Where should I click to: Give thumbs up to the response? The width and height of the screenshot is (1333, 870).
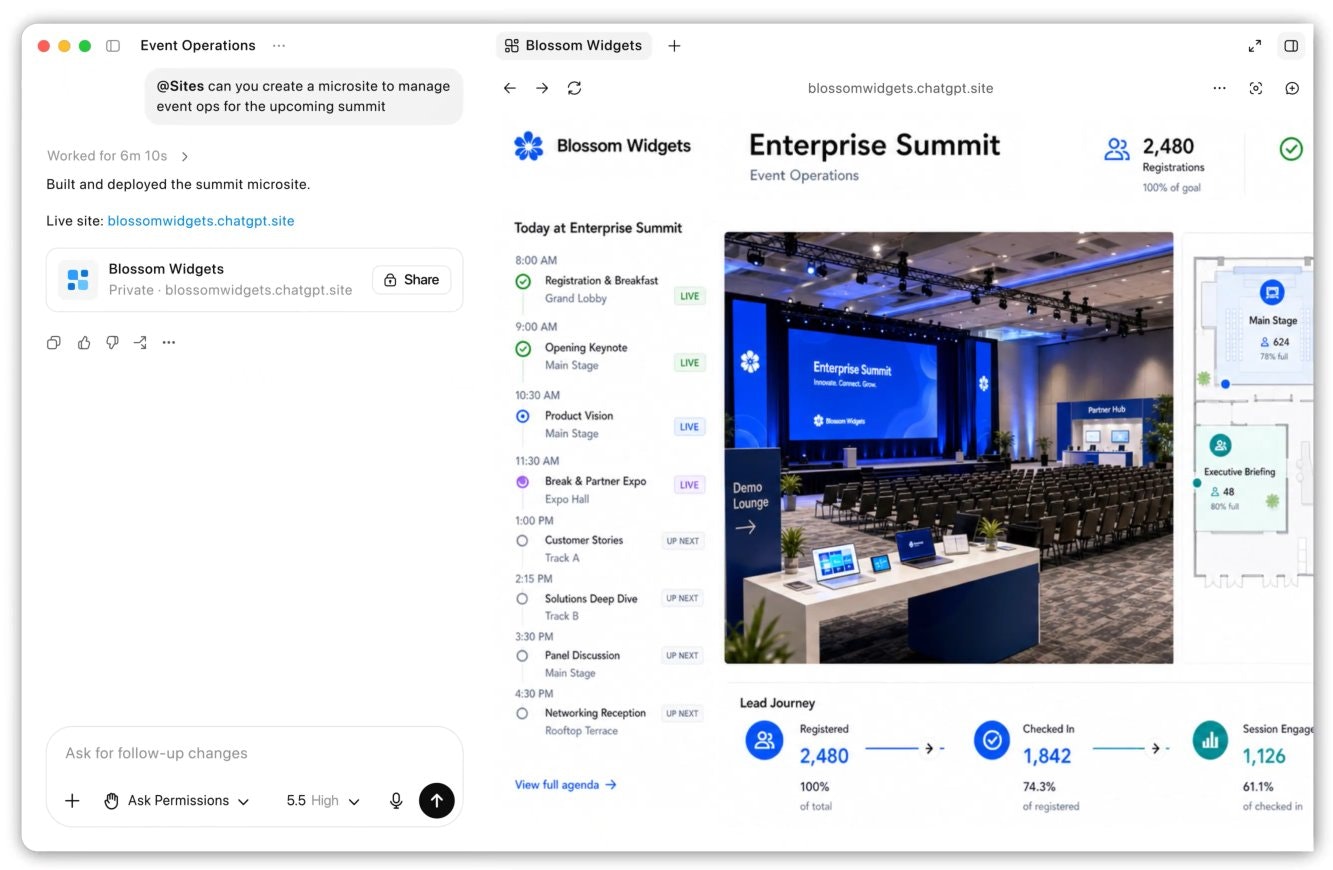(84, 343)
